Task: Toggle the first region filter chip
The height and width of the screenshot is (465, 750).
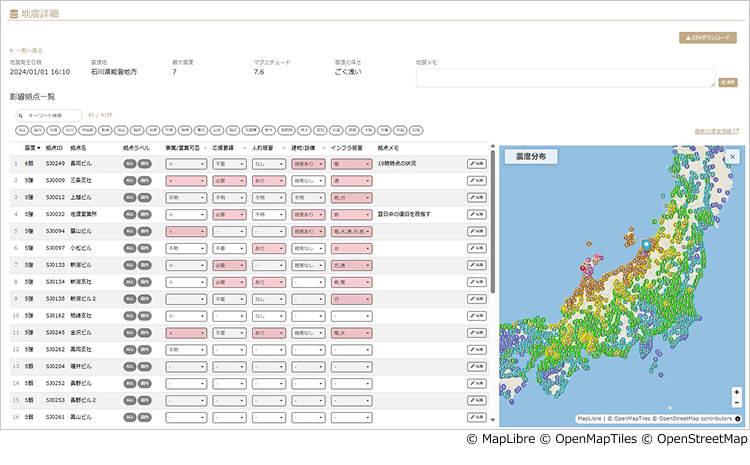Action: (x=21, y=131)
